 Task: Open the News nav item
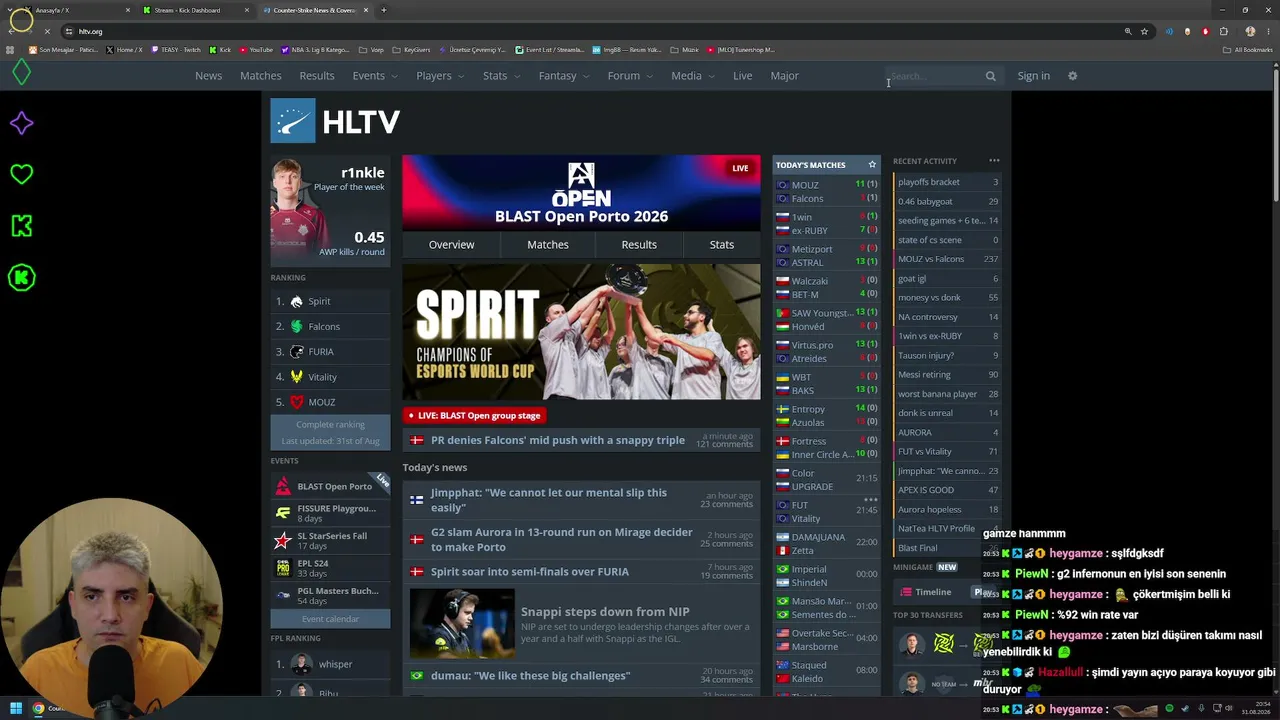[x=209, y=76]
